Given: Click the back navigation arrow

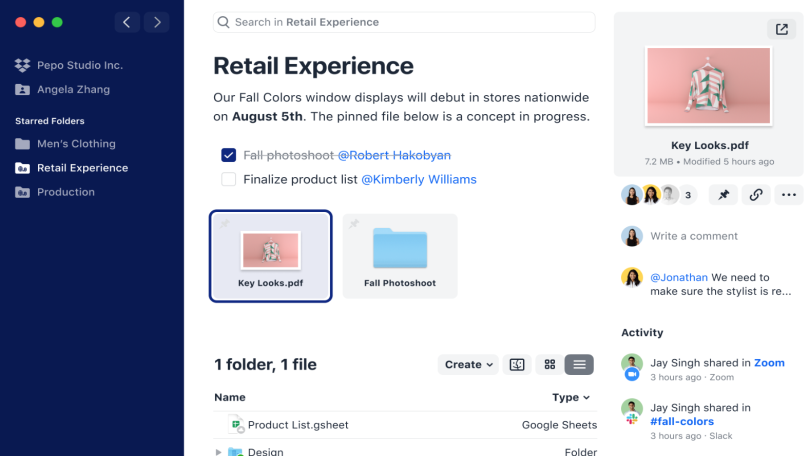Looking at the screenshot, I should click(126, 22).
